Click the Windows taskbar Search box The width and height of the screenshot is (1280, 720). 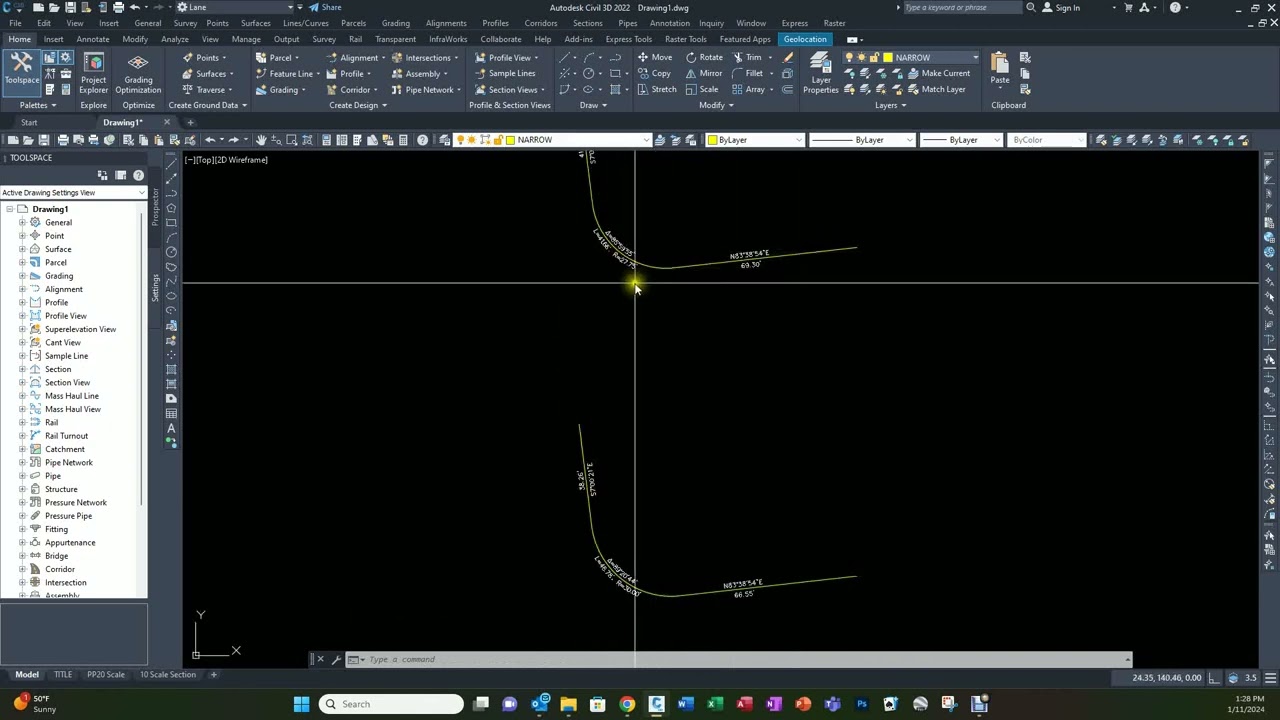coord(392,704)
